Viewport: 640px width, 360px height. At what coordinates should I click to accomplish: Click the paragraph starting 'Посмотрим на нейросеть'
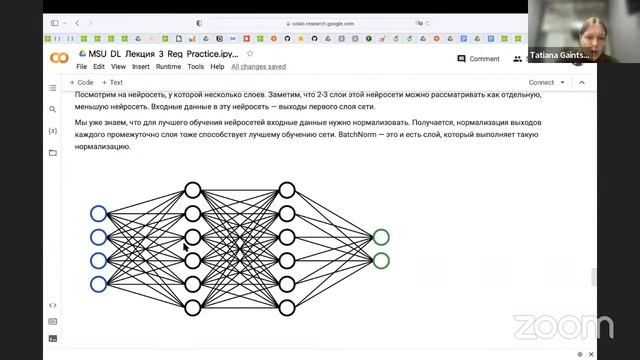[308, 100]
